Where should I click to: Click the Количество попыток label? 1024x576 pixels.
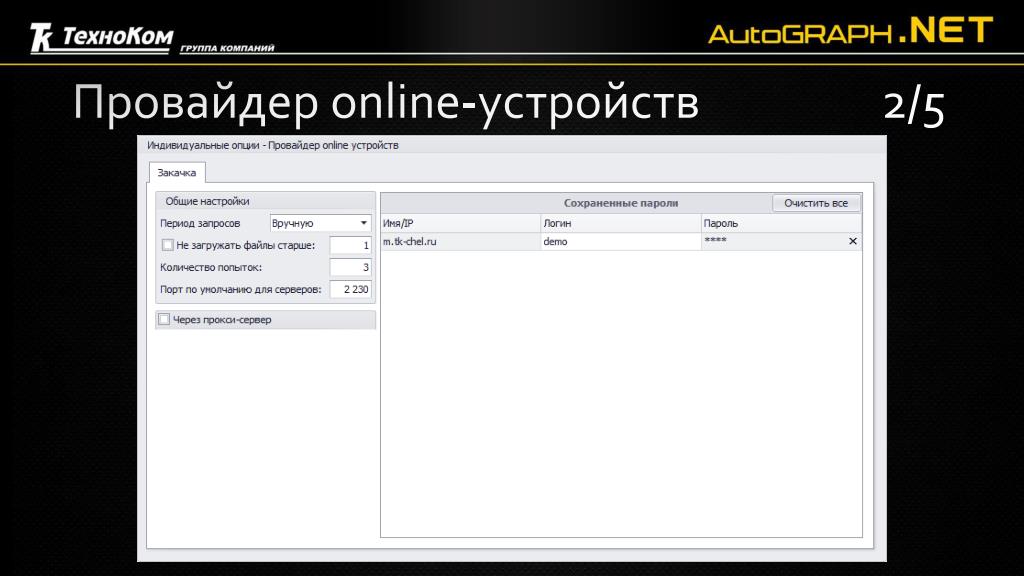pos(210,267)
